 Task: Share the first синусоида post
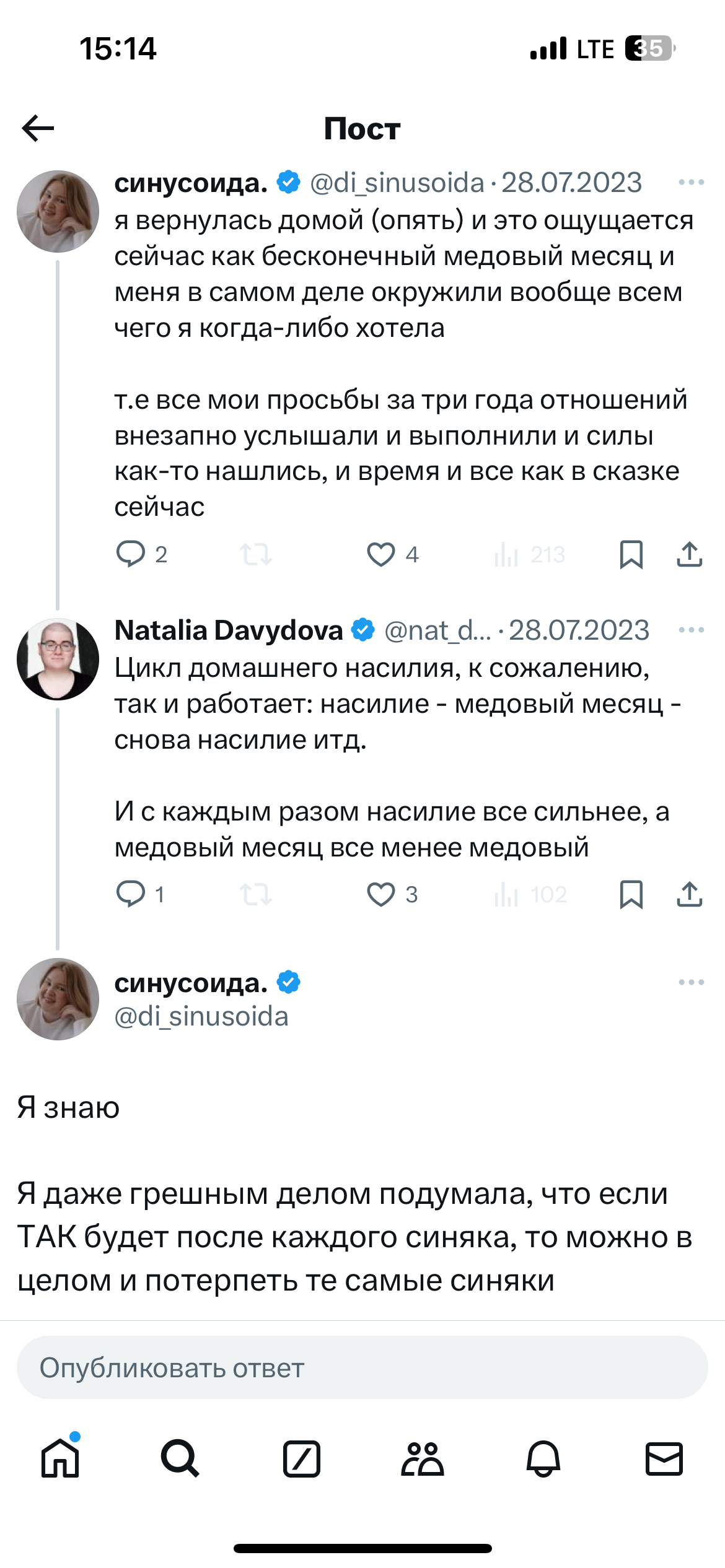[689, 554]
